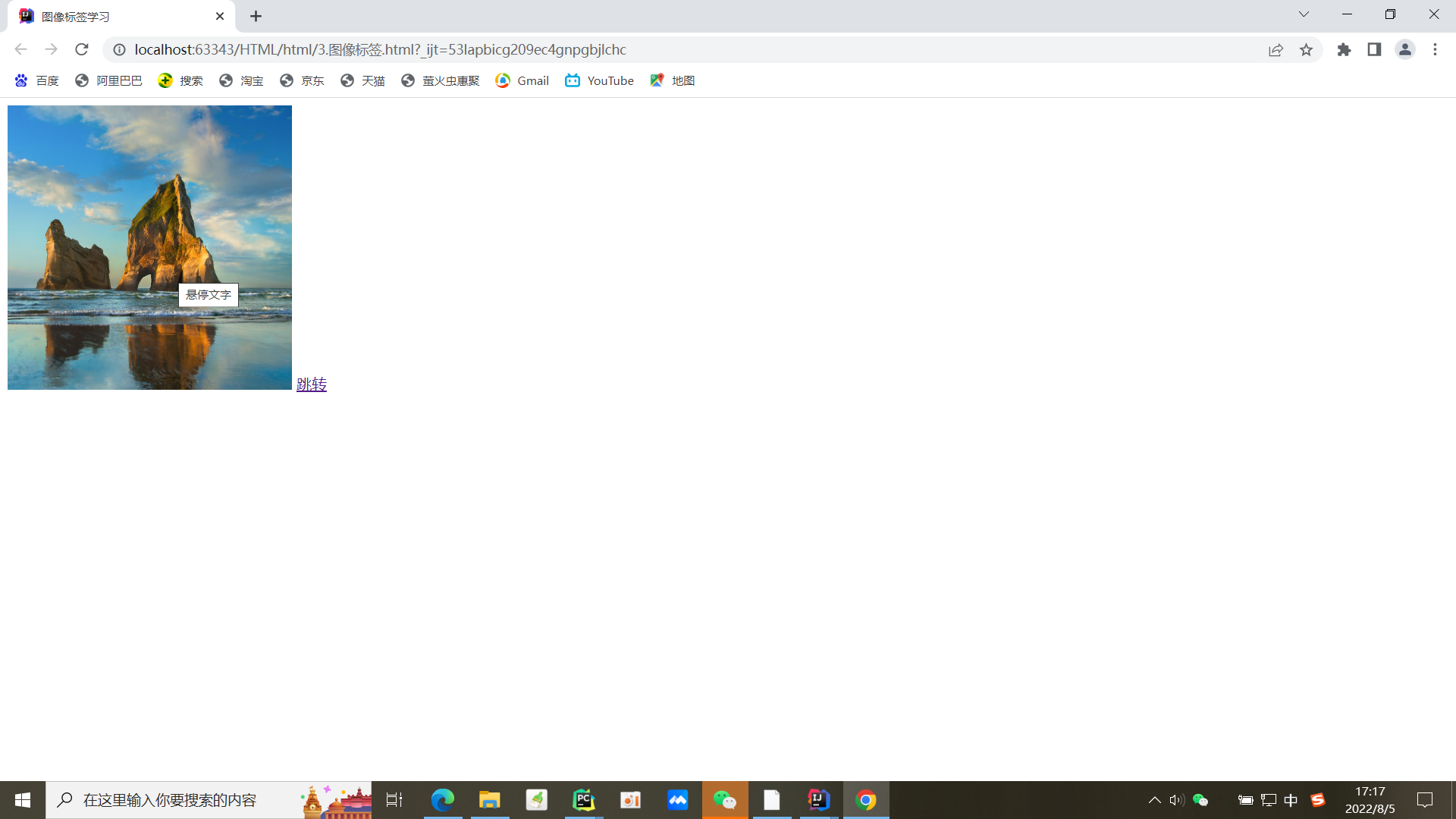1456x819 pixels.
Task: Open IntelliJ IDEA from taskbar
Action: tap(819, 800)
